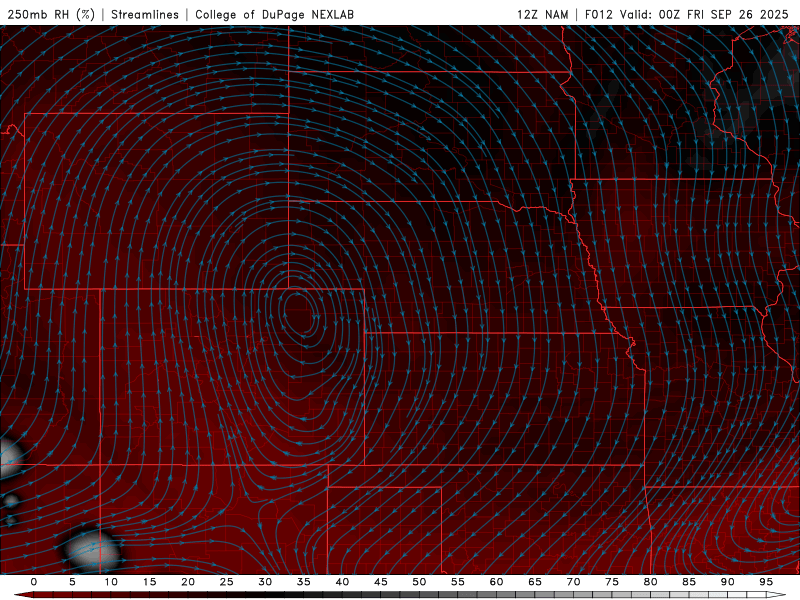Click the "75" color scale label

click(612, 582)
